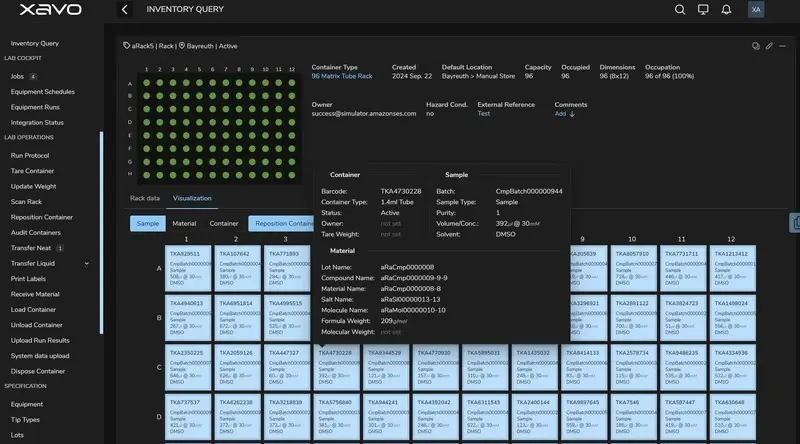Open the 96 Matrix Tube Rack link
Viewport: 800px width, 444px height.
342,76
